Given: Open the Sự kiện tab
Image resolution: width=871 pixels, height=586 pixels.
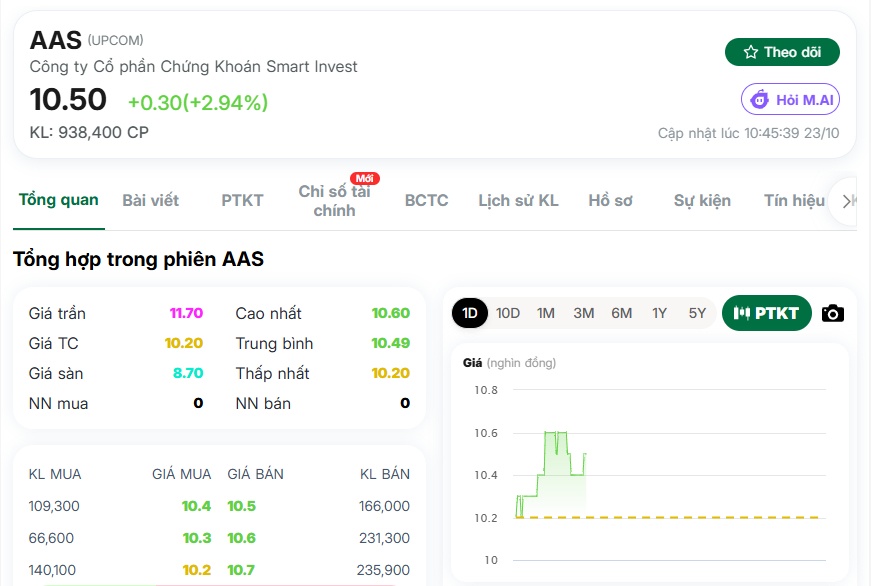Looking at the screenshot, I should click(702, 201).
